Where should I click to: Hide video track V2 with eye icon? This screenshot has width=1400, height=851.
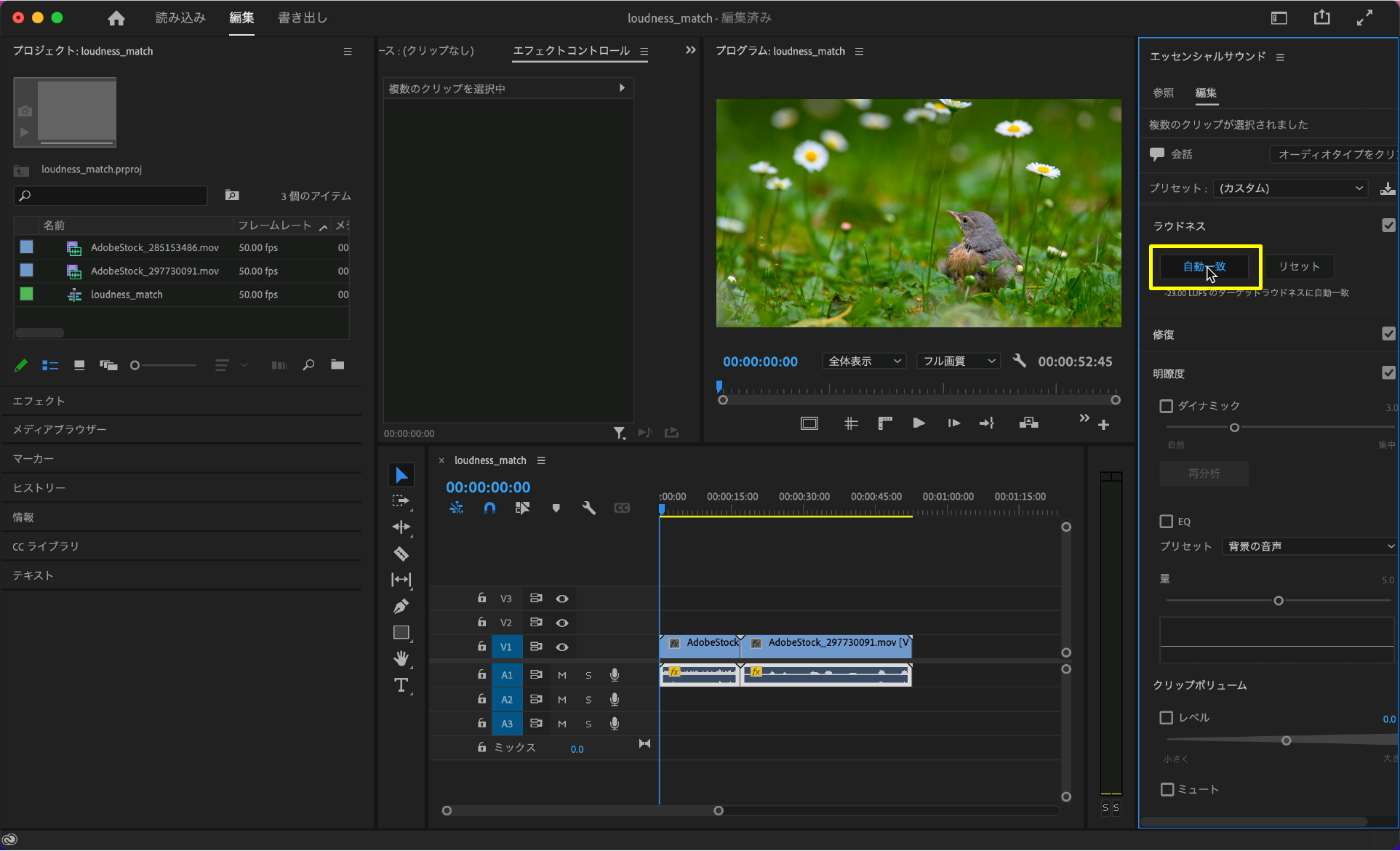pos(562,623)
